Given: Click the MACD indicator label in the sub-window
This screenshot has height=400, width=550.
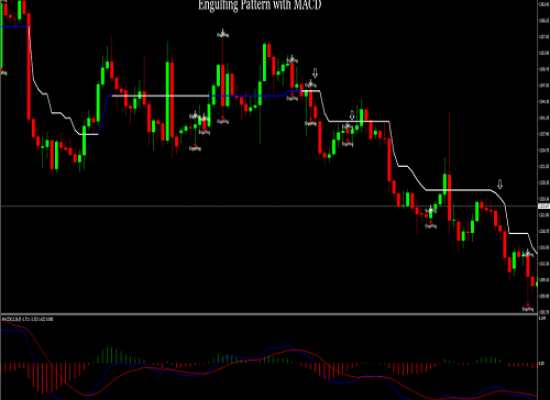Looking at the screenshot, I should tap(27, 319).
